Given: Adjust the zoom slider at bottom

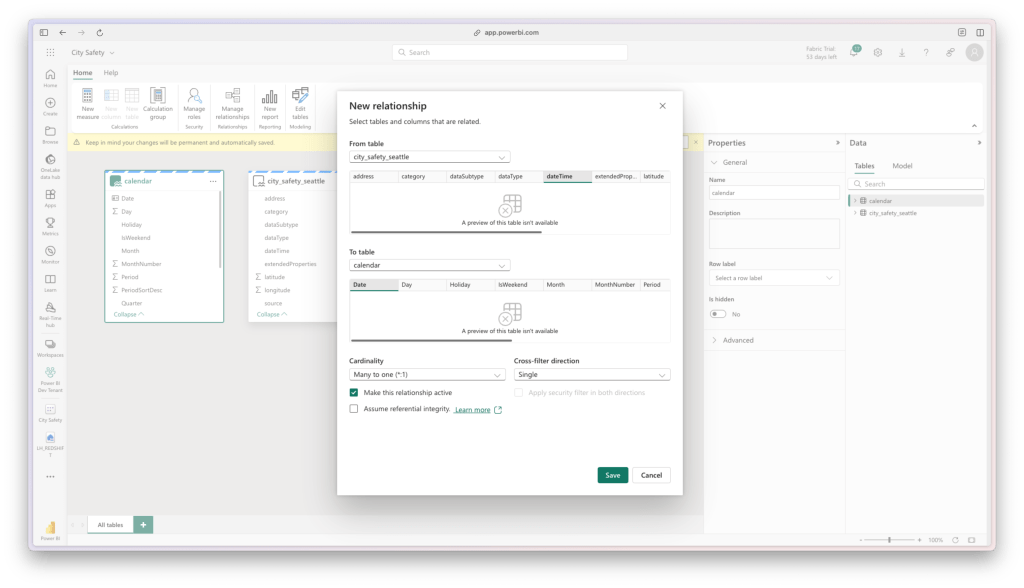Looking at the screenshot, I should (x=889, y=540).
